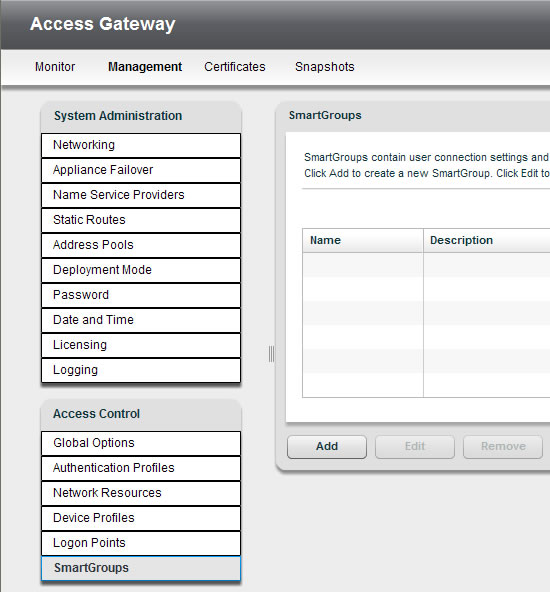Viewport: 550px width, 592px height.
Task: Open the Monitor tab
Action: (x=55, y=67)
